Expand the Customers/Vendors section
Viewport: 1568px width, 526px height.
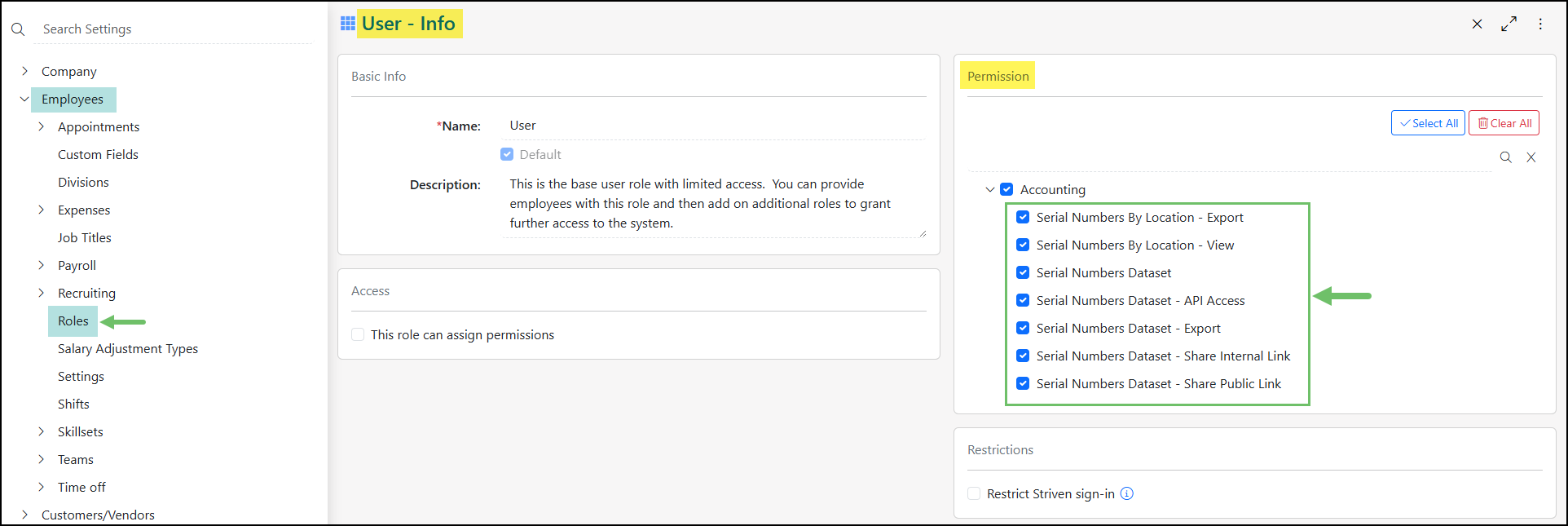[x=24, y=515]
